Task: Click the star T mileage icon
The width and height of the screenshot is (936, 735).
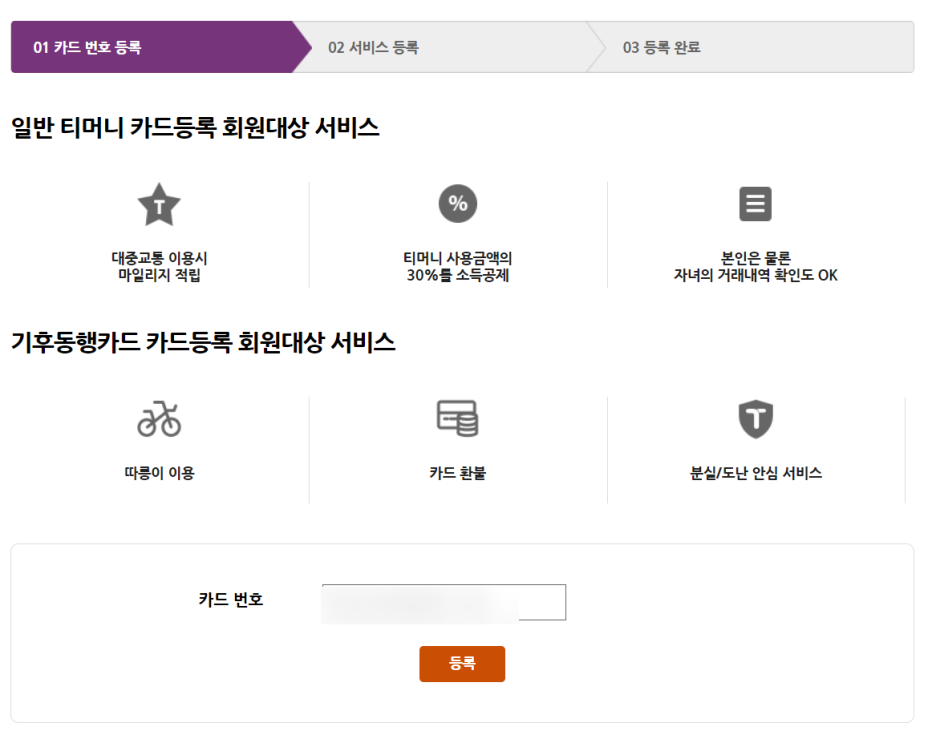Action: coord(159,204)
